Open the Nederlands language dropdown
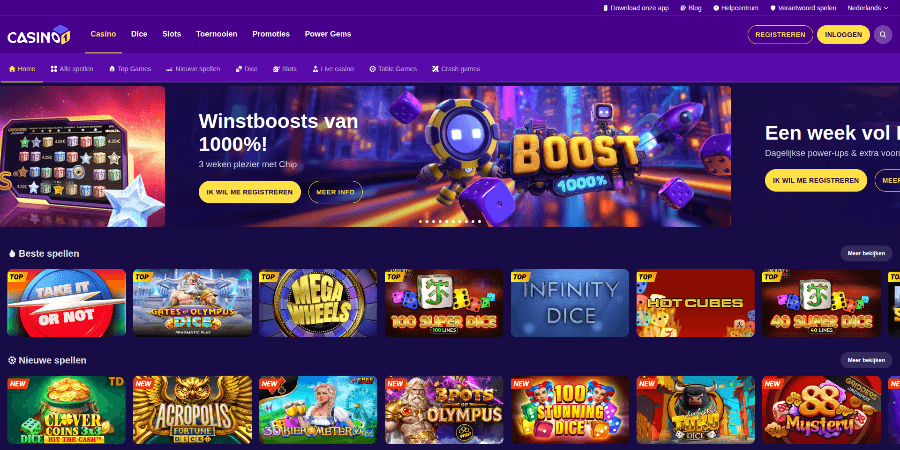 [868, 8]
